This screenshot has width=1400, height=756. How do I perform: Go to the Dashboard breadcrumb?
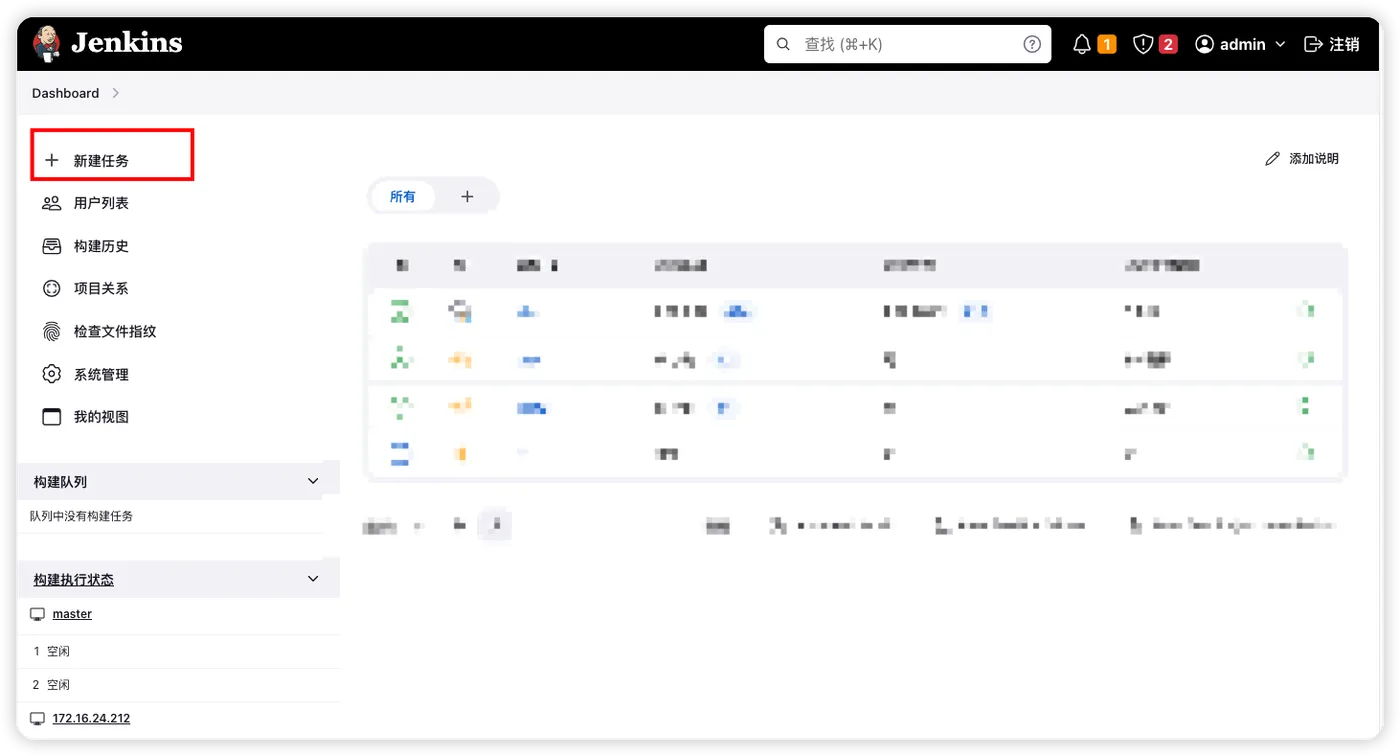pyautogui.click(x=65, y=93)
